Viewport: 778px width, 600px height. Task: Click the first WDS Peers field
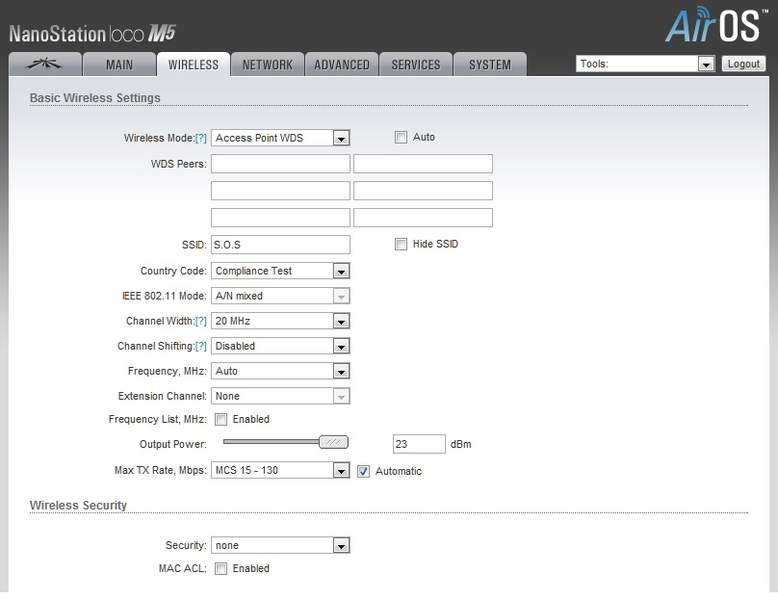280,164
